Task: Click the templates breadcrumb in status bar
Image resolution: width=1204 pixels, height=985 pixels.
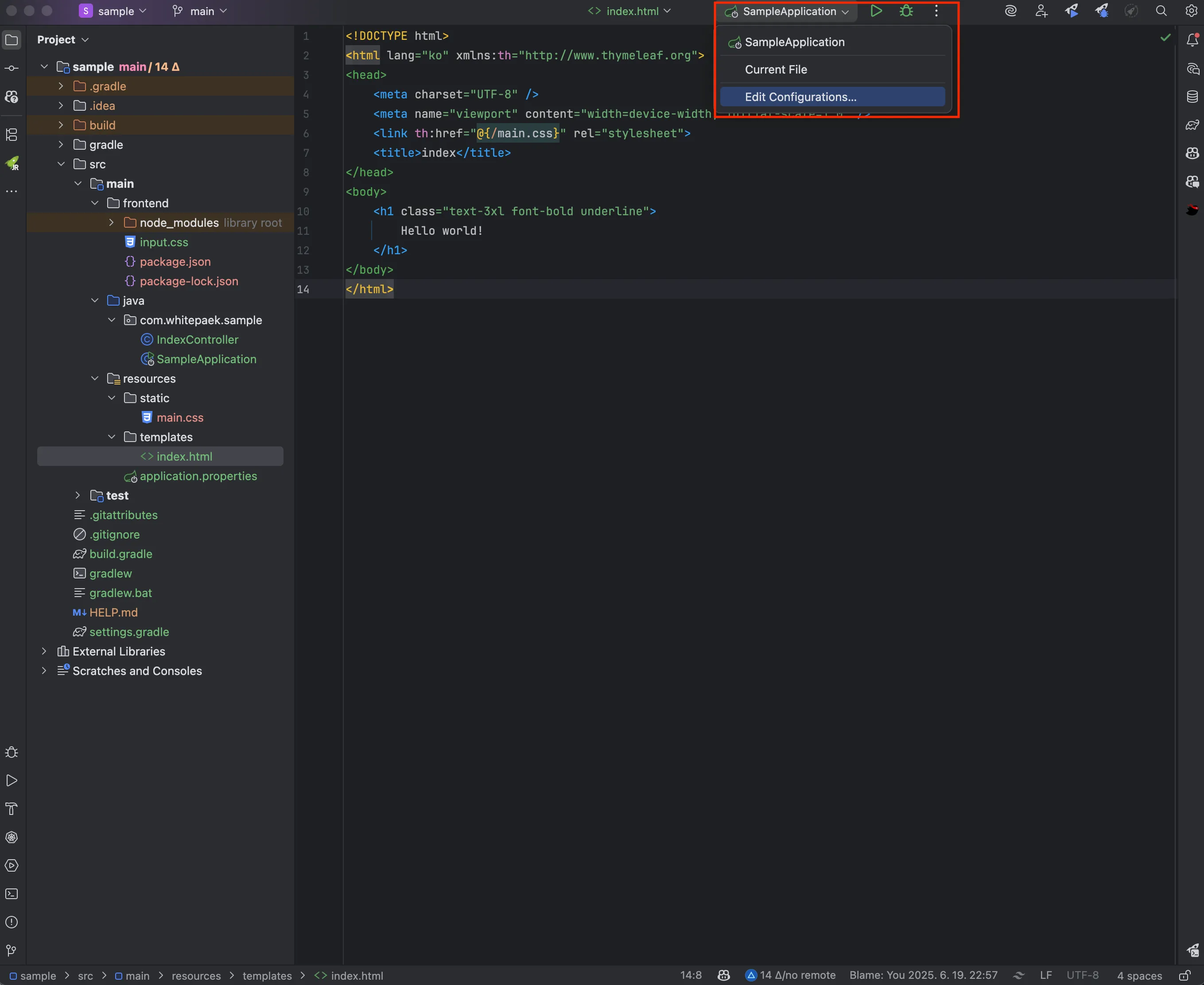Action: (x=267, y=976)
